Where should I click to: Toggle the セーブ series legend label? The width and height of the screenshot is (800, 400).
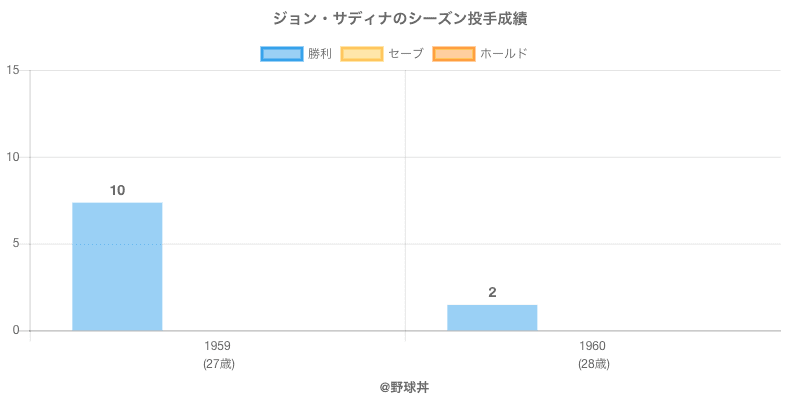(405, 53)
